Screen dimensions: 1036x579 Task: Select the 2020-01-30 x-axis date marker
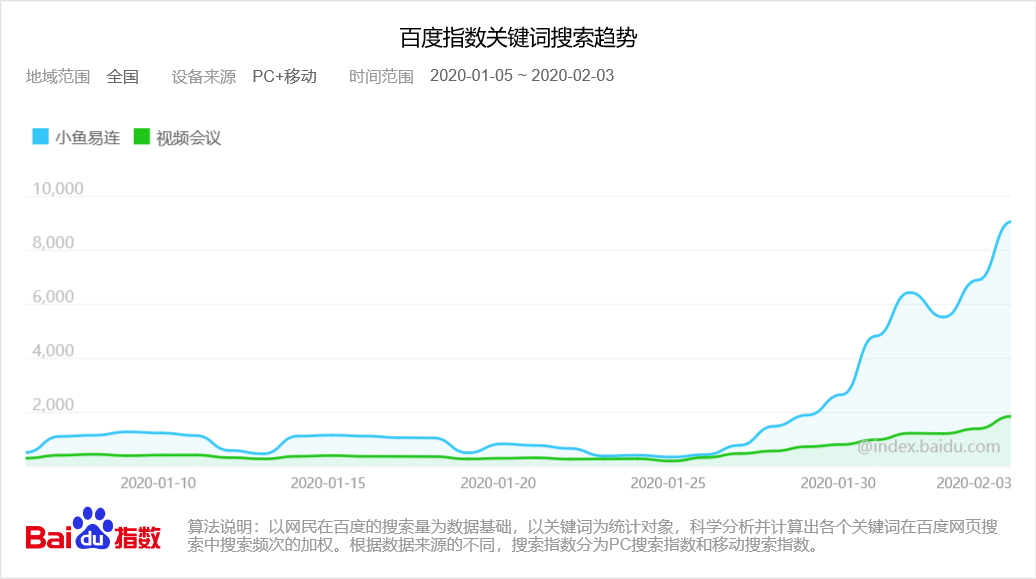coord(838,482)
